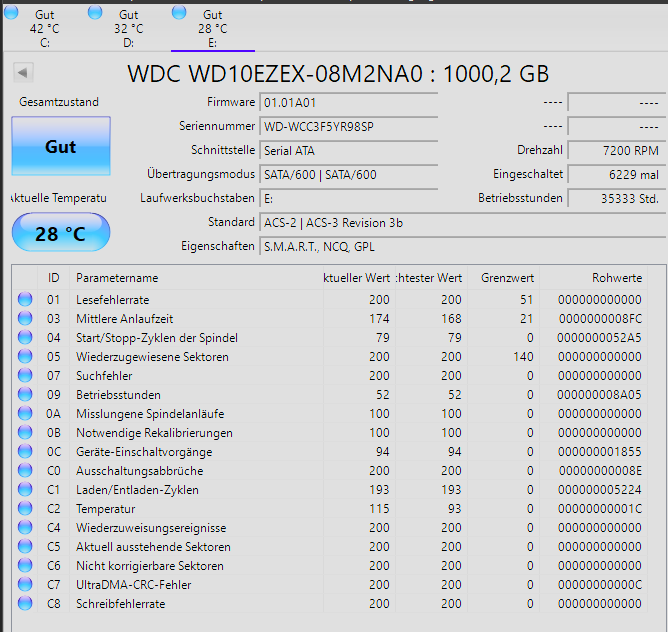
Task: Click status orb for Wiederzugewiesene Sektoren row
Action: (x=25, y=356)
